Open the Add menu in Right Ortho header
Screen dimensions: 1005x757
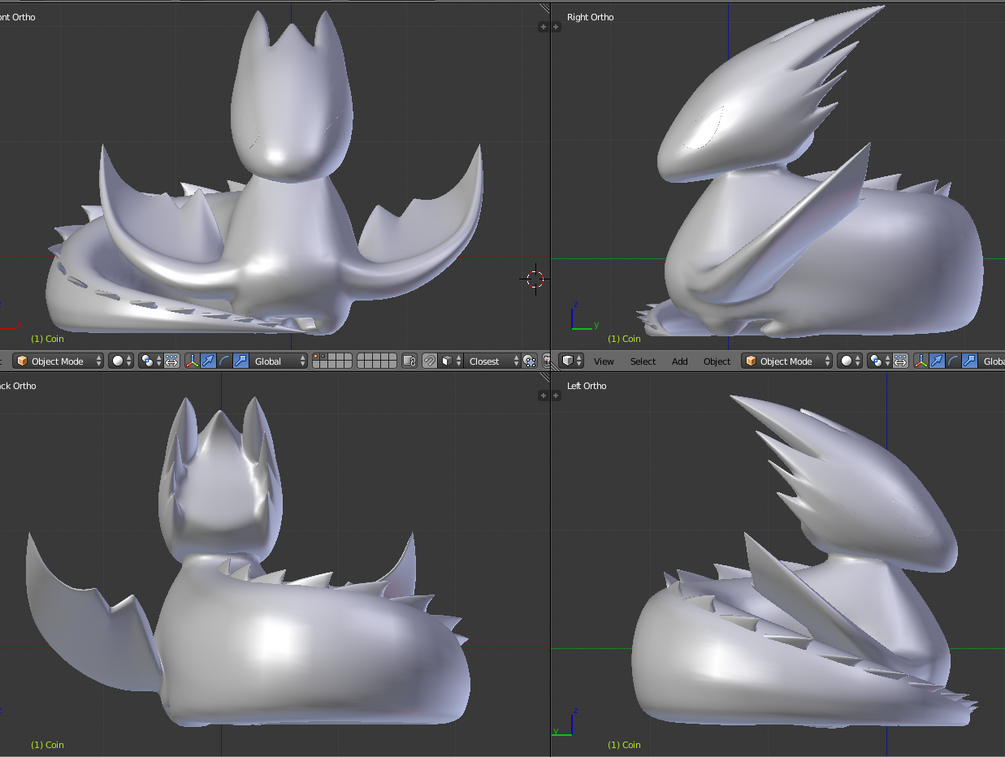click(679, 362)
